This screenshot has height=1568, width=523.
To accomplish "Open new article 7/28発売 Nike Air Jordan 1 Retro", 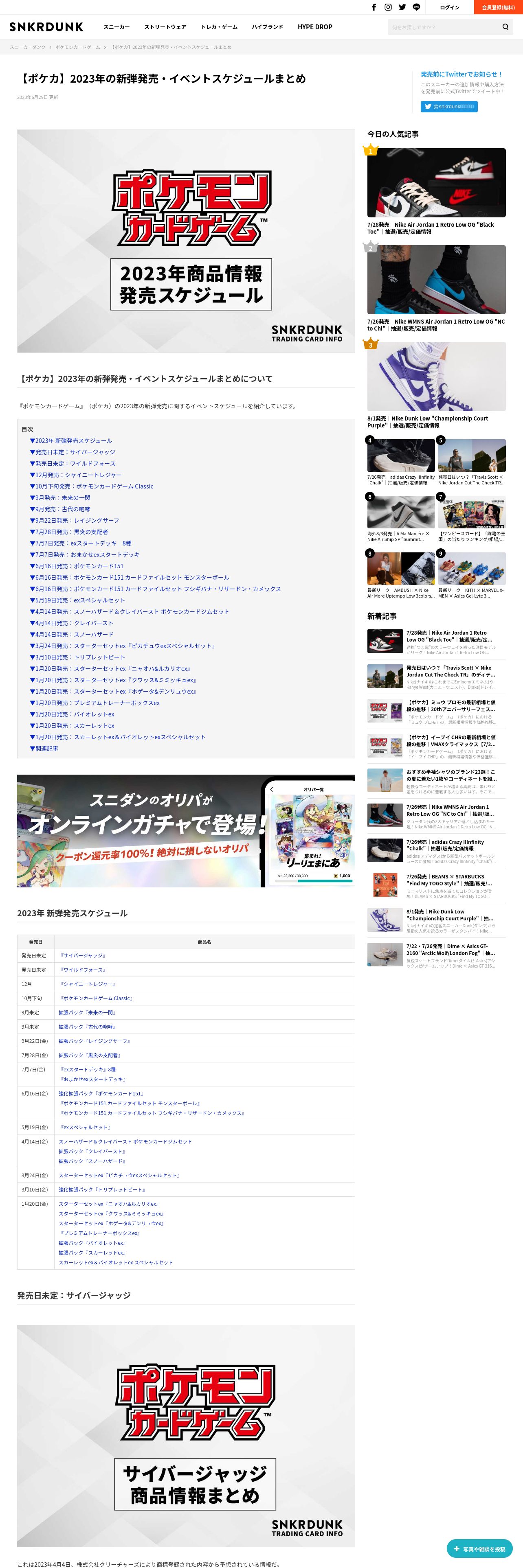I will tap(436, 642).
